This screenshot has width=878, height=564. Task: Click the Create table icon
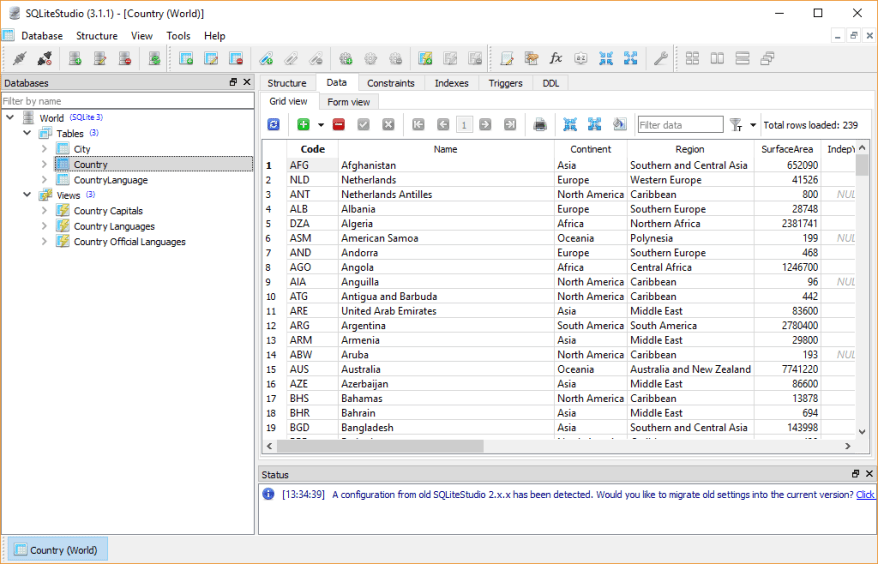pos(186,59)
